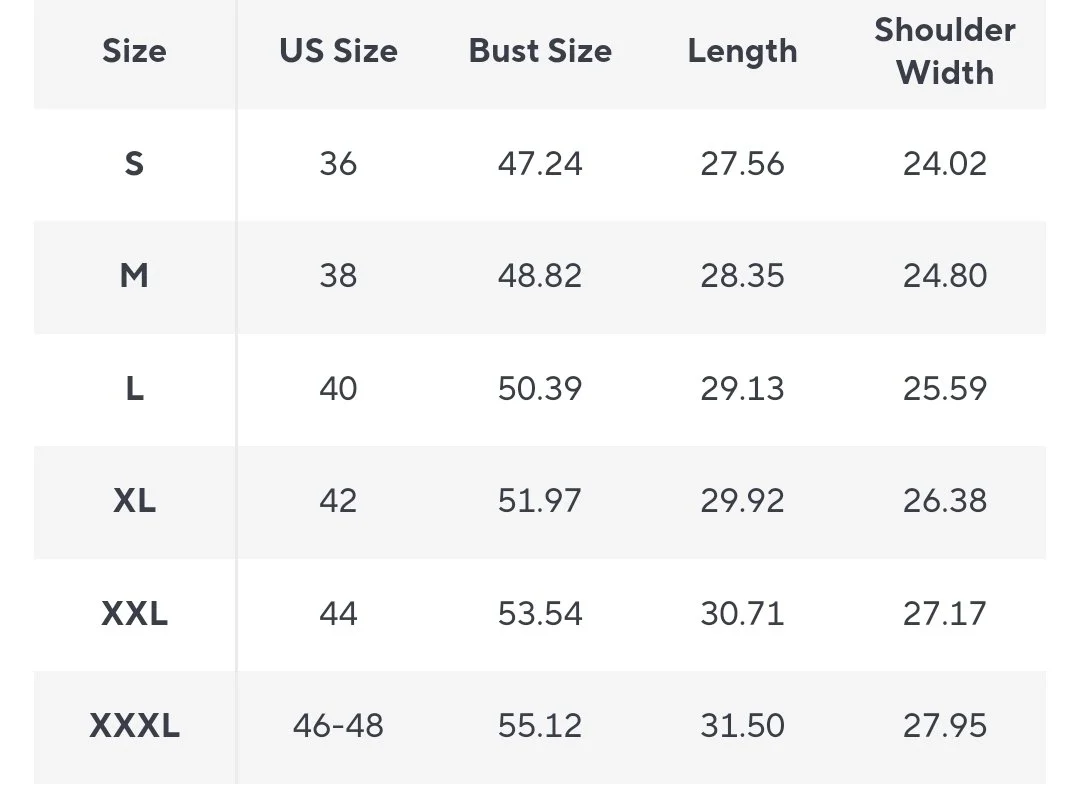The width and height of the screenshot is (1079, 790).
Task: Click the Bust Size header
Action: coord(540,51)
